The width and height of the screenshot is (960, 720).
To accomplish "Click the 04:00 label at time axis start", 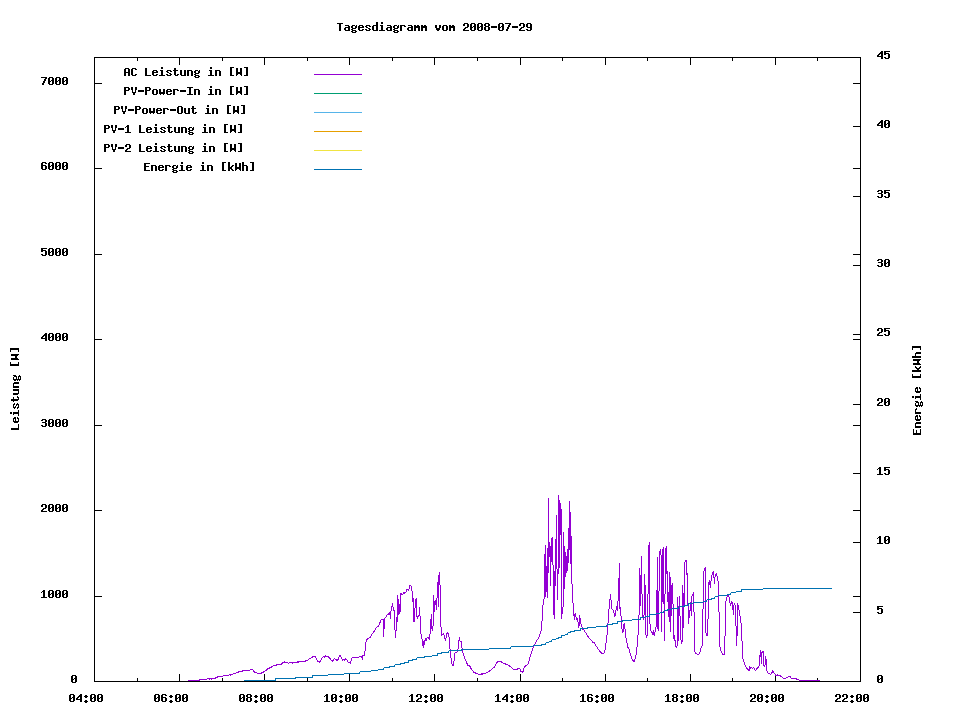I will [x=86, y=698].
